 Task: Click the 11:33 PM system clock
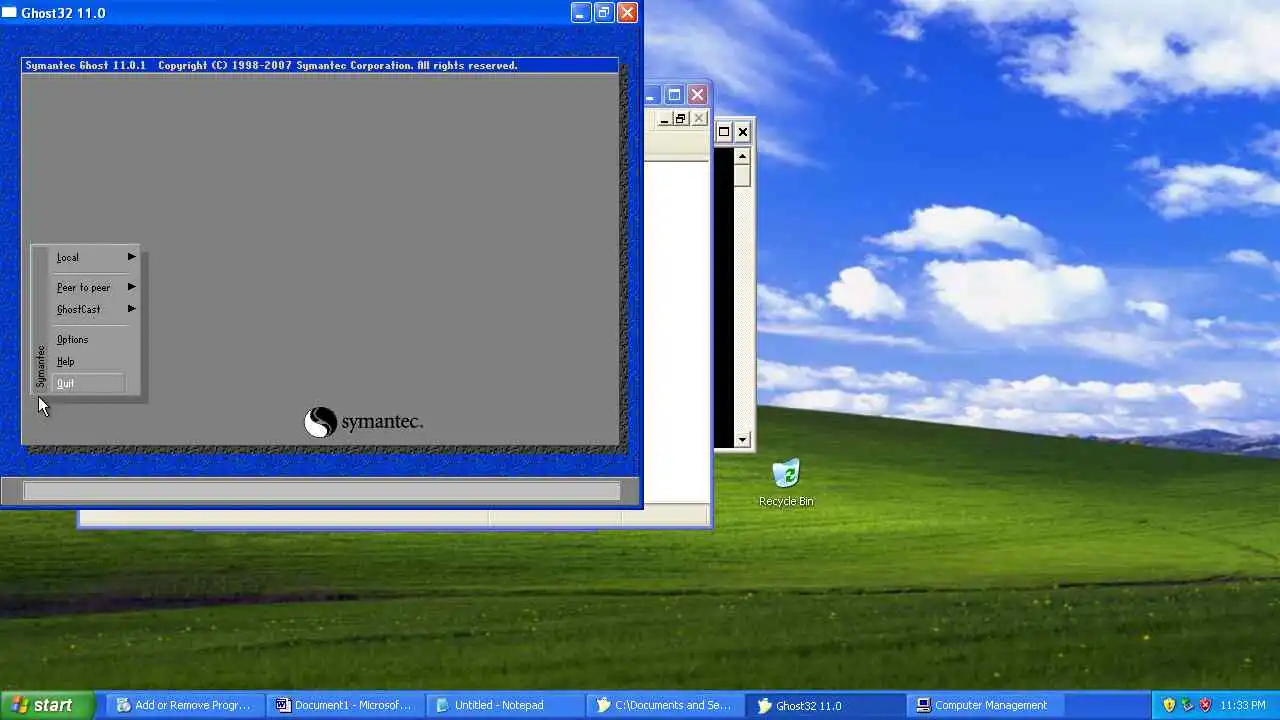click(1242, 705)
